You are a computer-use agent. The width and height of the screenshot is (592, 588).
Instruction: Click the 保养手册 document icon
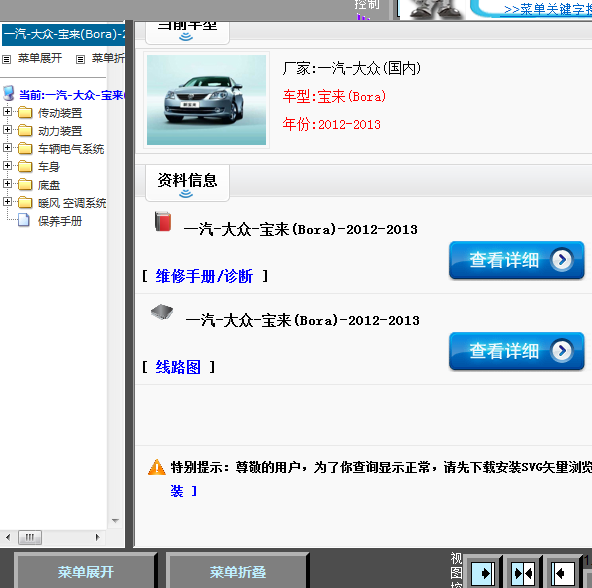click(x=24, y=220)
